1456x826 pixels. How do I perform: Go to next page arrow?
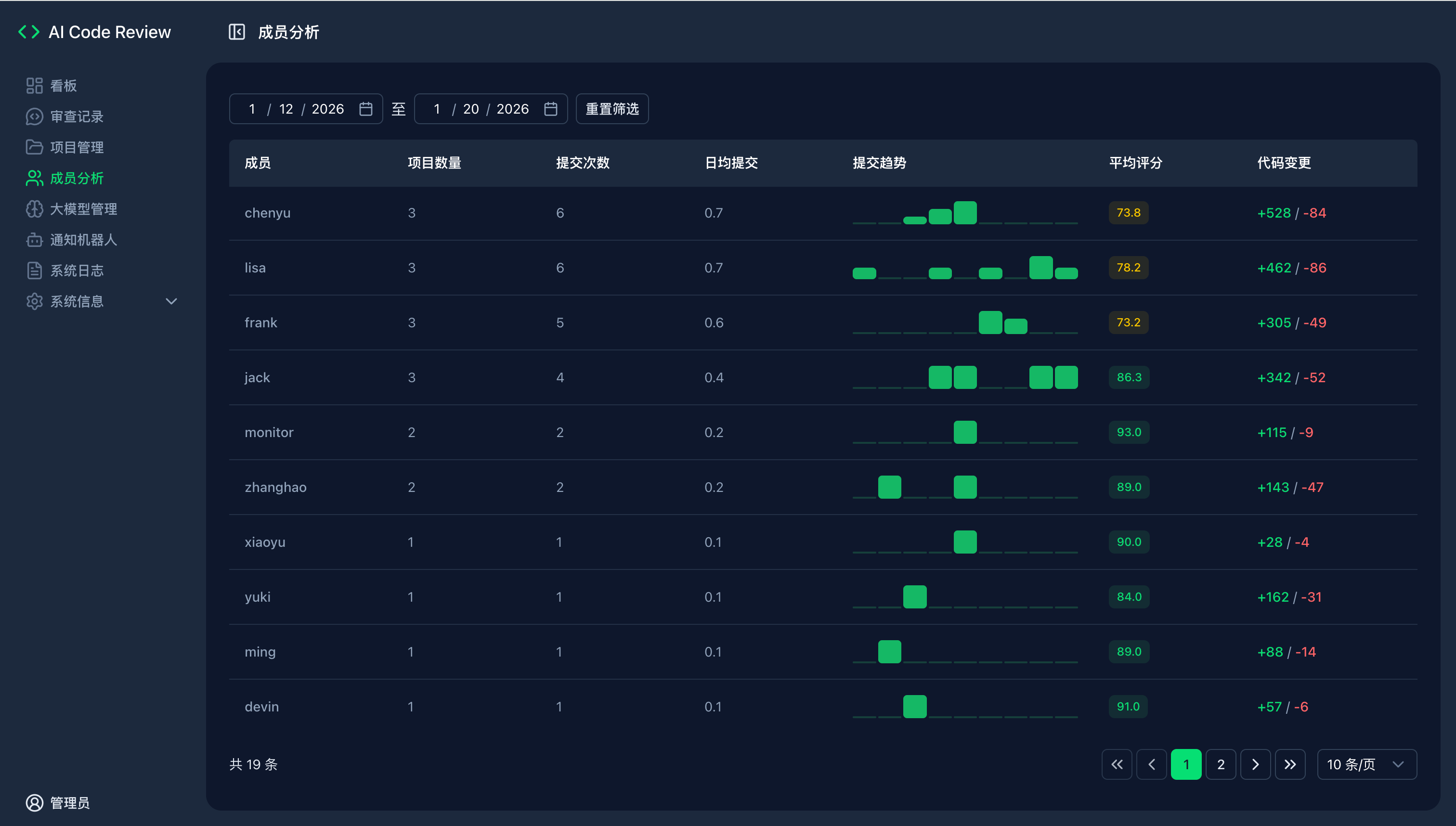click(x=1255, y=764)
